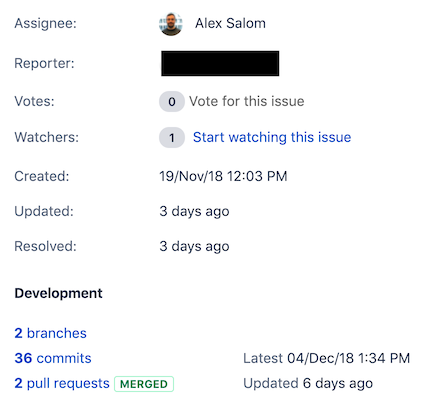
Task: Click the Created date 19/Nov/18 12:03 PM
Action: [223, 176]
